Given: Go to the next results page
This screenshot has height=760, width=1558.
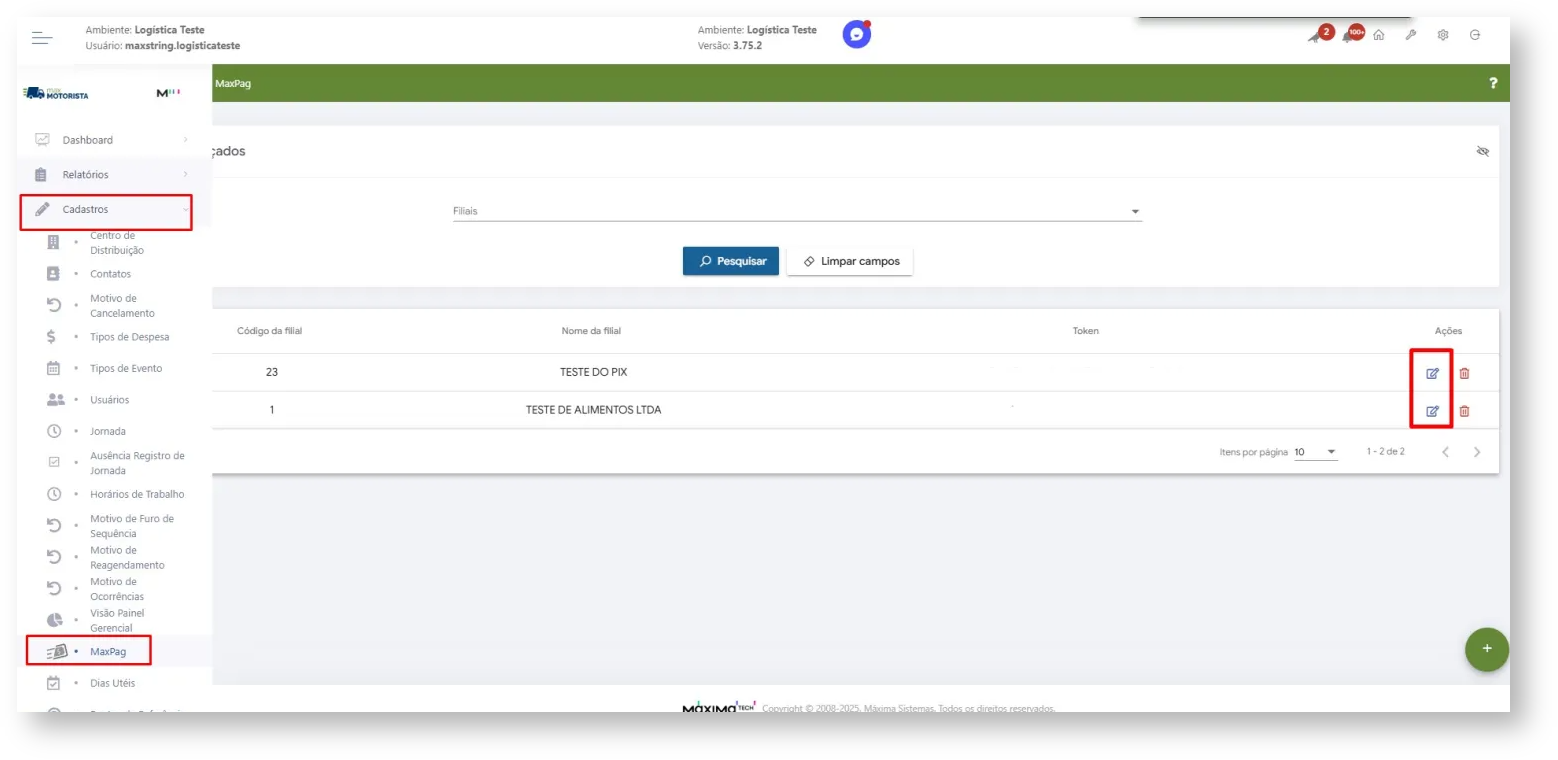Looking at the screenshot, I should (1477, 452).
